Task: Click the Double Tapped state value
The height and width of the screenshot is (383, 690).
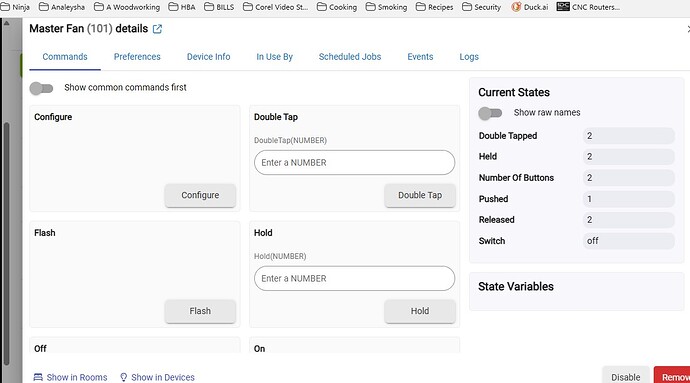Action: [628, 136]
